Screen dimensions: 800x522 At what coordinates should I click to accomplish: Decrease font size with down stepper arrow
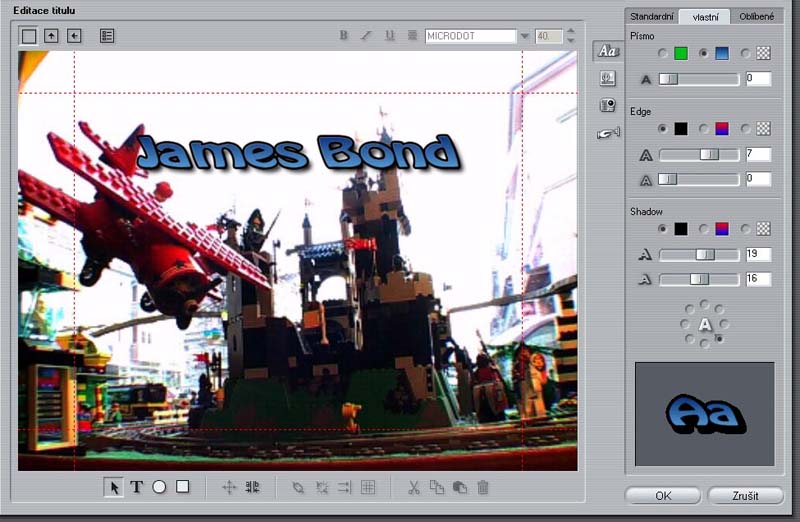570,41
